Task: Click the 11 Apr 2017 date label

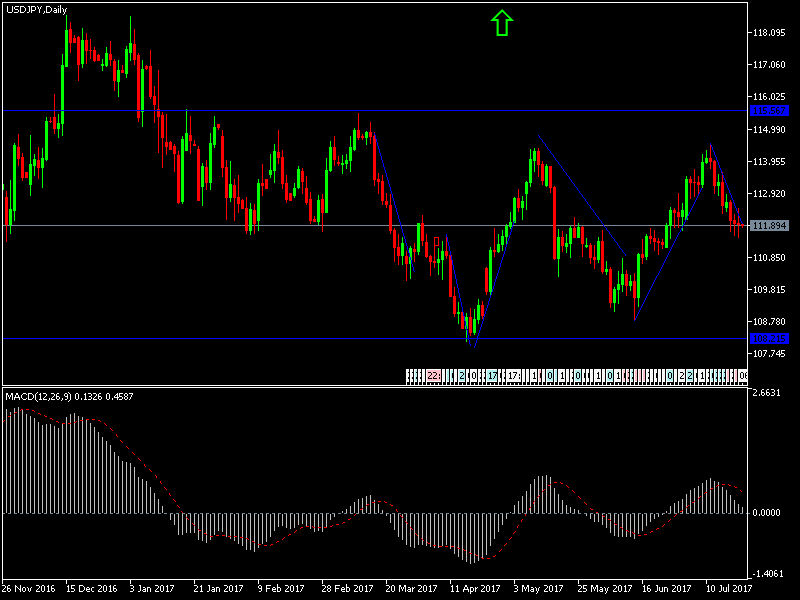Action: (474, 589)
